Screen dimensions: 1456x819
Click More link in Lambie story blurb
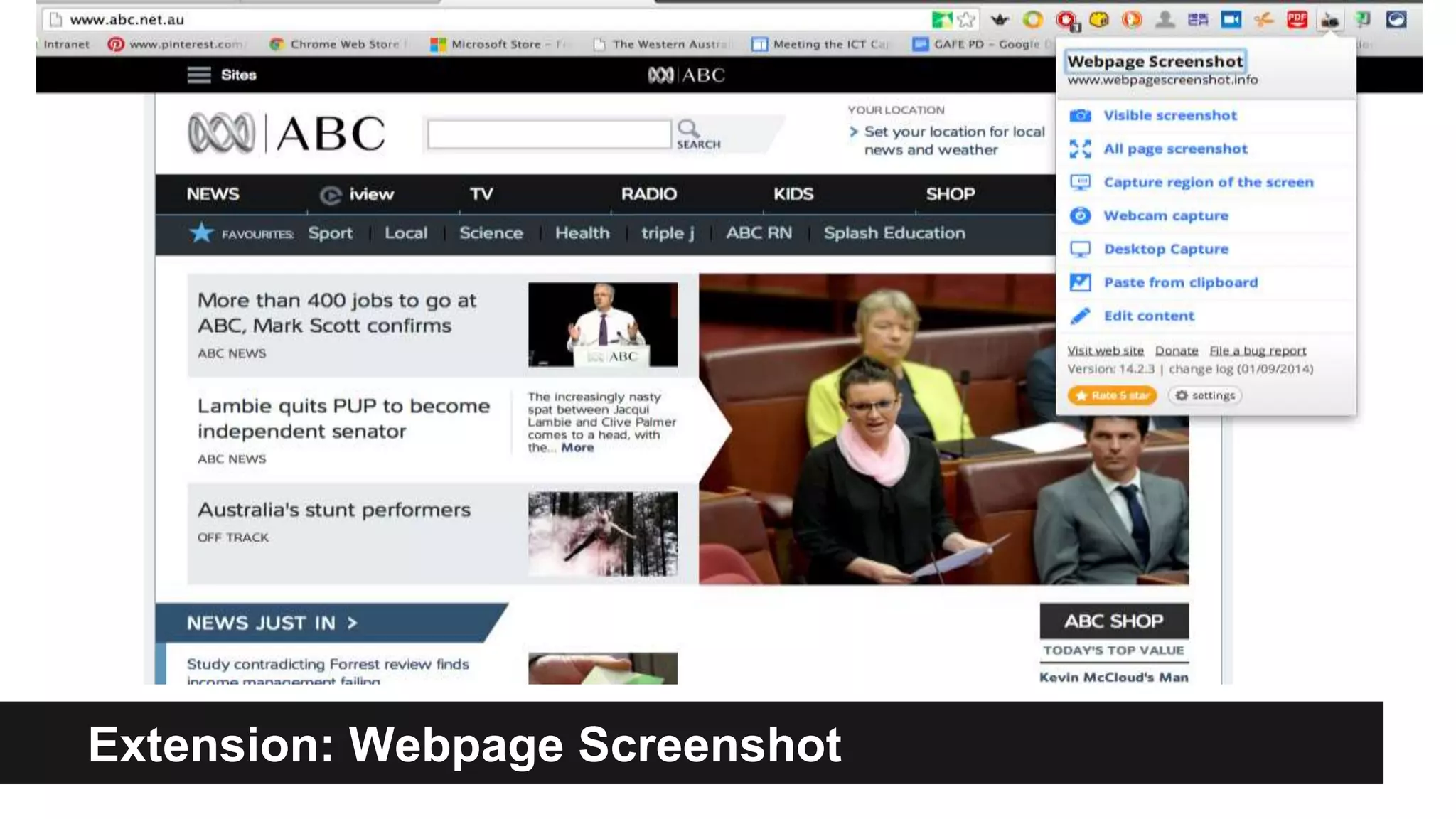[x=577, y=447]
